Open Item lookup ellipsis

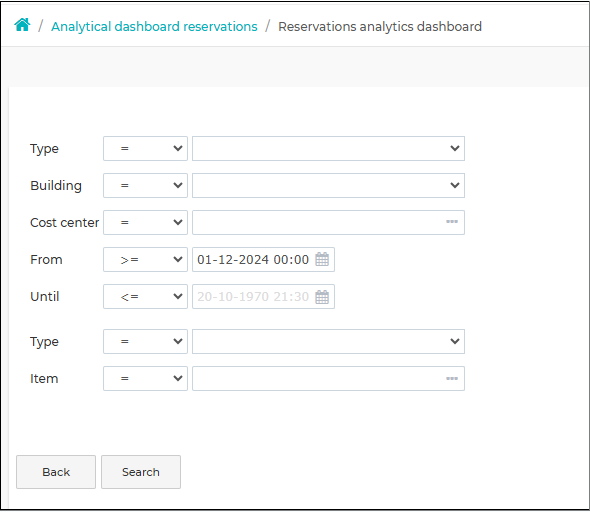pyautogui.click(x=452, y=378)
